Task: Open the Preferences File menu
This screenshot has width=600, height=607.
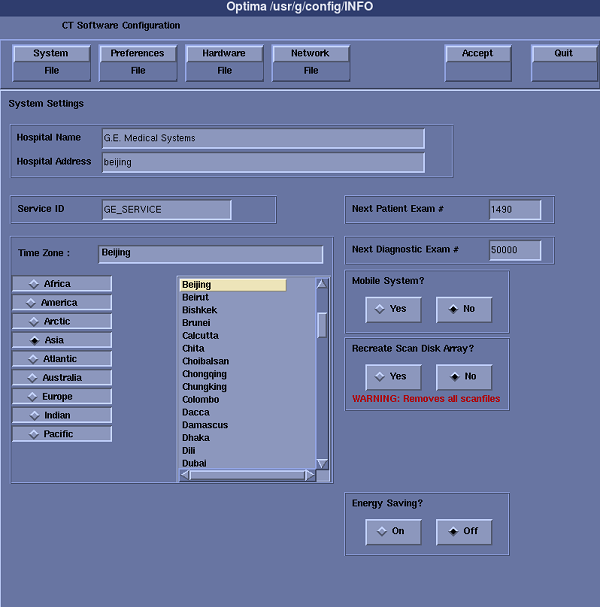Action: (x=138, y=62)
